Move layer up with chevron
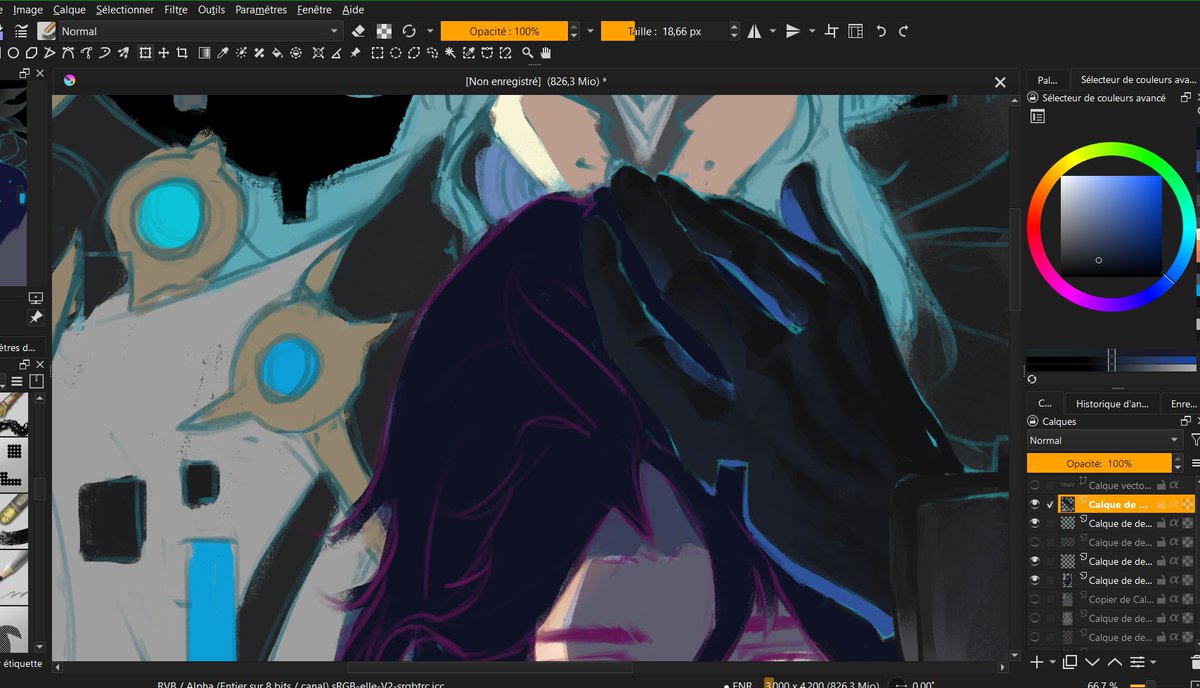1200x688 pixels. tap(1115, 662)
